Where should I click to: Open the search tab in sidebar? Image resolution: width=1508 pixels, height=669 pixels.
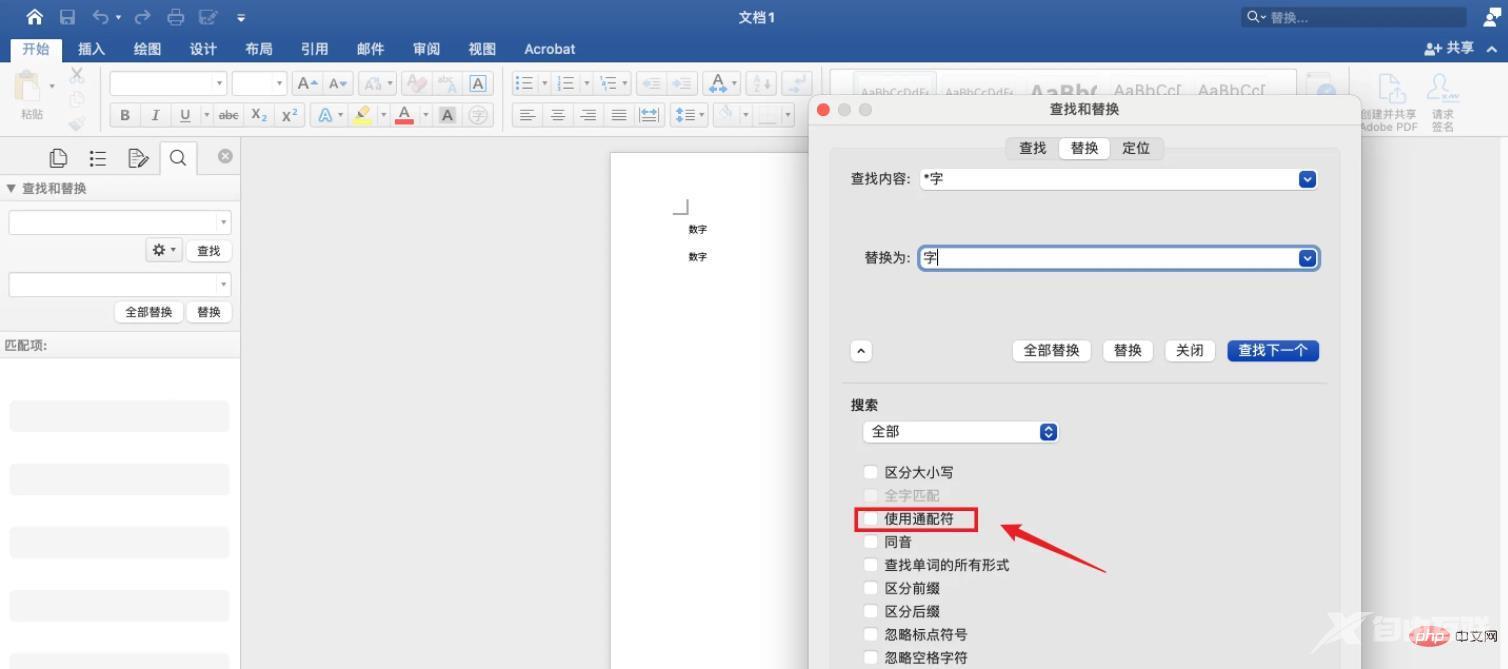point(178,158)
